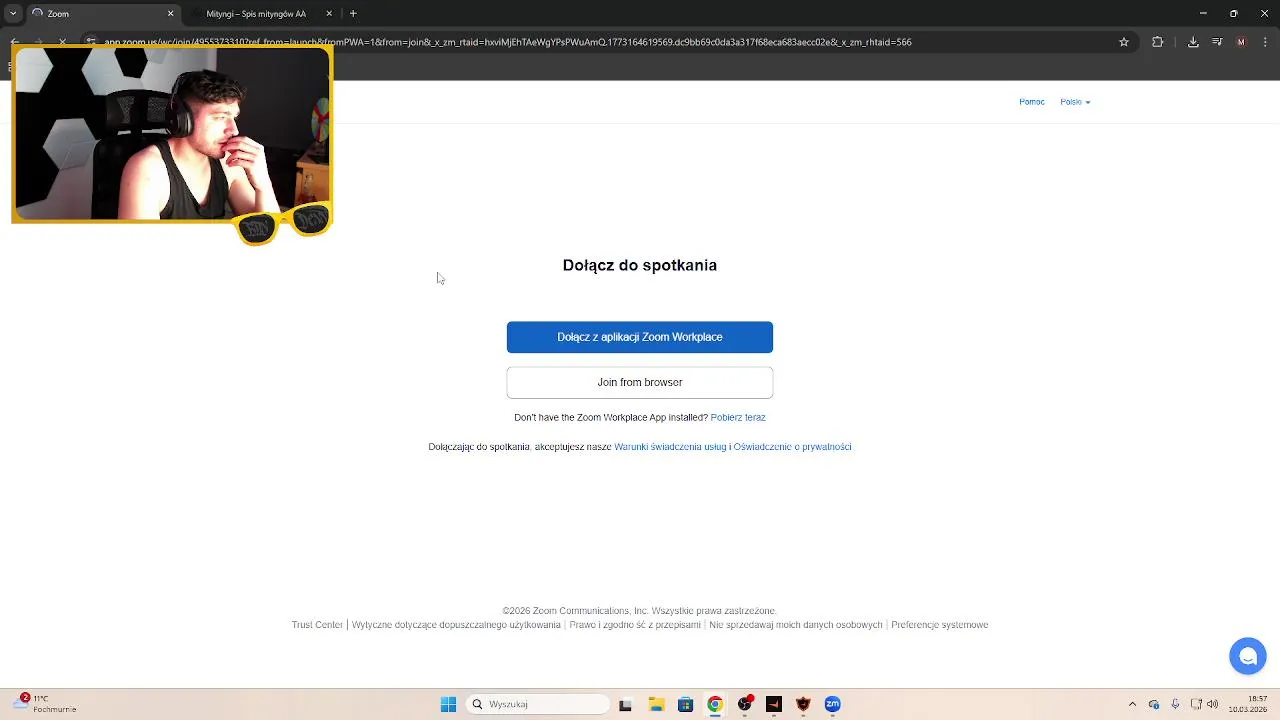Open the black and orange taskbar app
Image resolution: width=1280 pixels, height=720 pixels.
(773, 704)
